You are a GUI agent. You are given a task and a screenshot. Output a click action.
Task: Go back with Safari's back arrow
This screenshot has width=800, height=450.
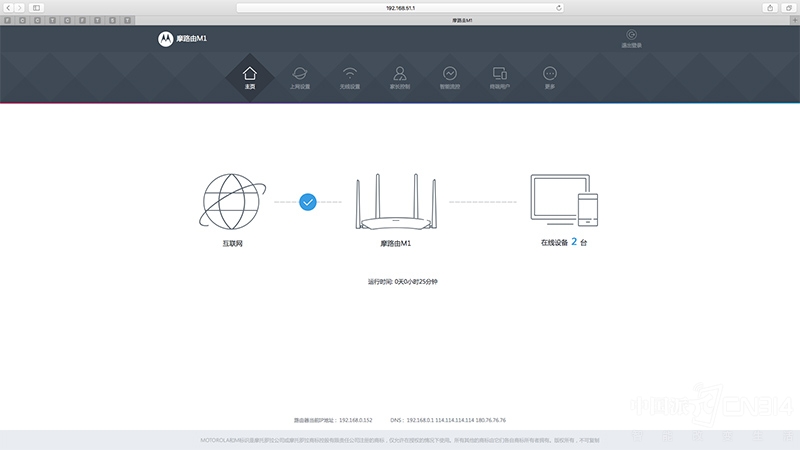(8, 8)
